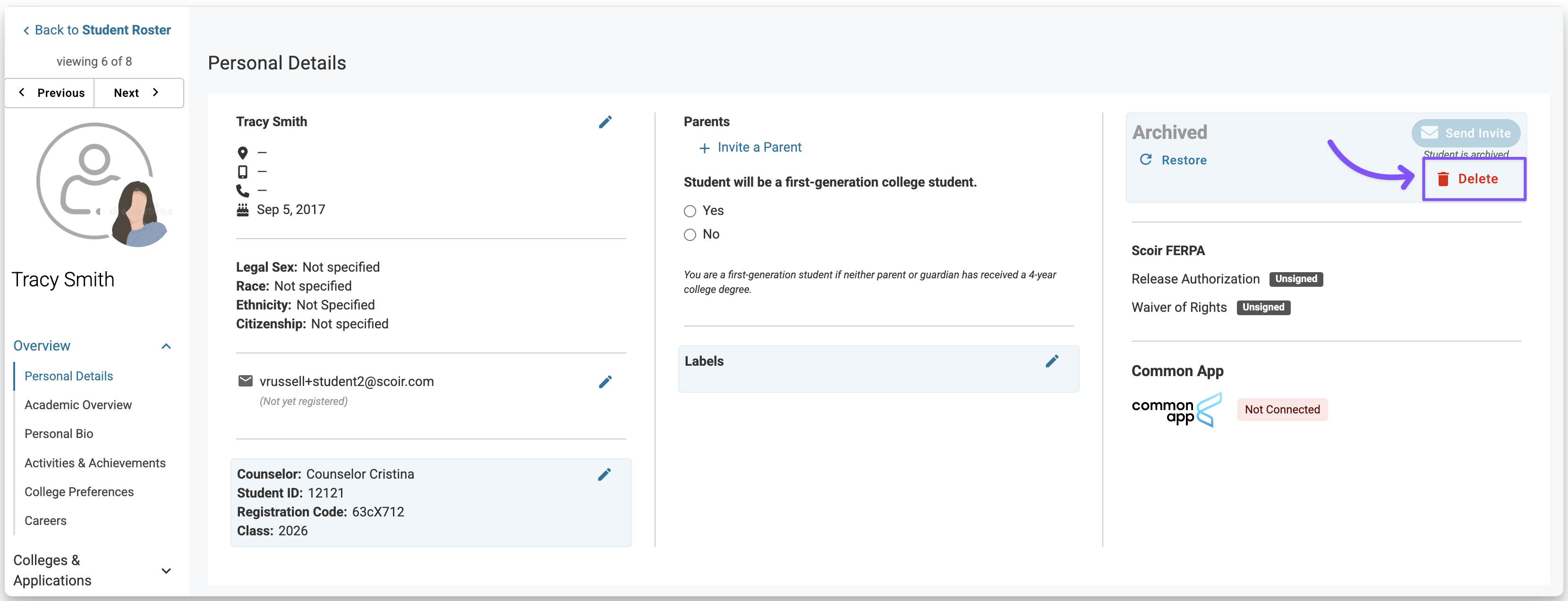Screen dimensions: 1568x601
Task: Go to the Next student
Action: pyautogui.click(x=137, y=93)
